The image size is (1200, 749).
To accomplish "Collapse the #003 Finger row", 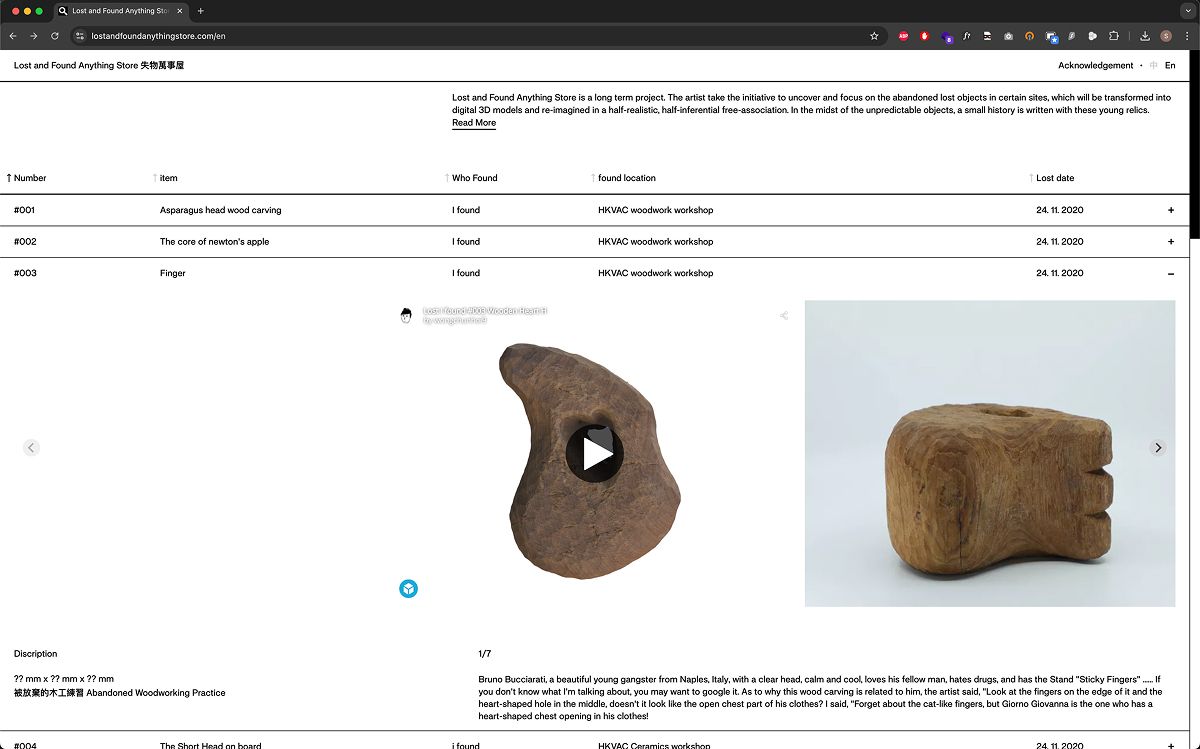I will 1171,273.
